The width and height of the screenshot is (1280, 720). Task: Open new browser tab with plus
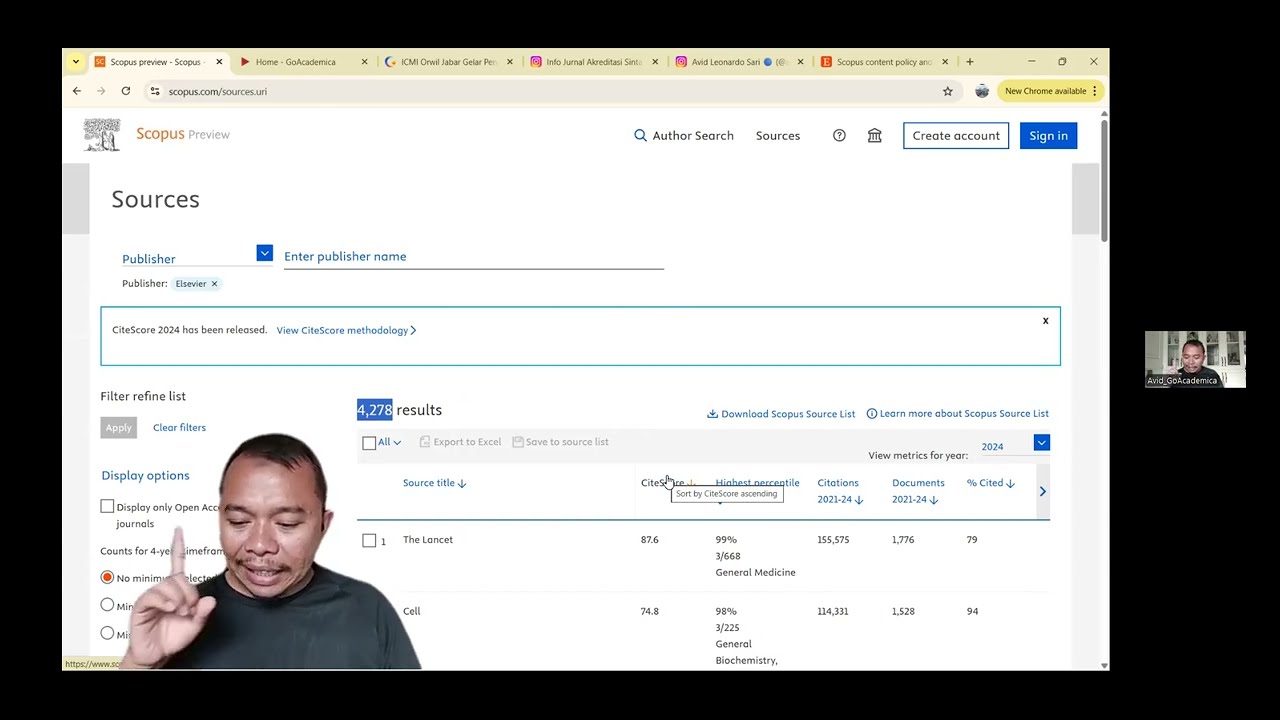pos(969,62)
